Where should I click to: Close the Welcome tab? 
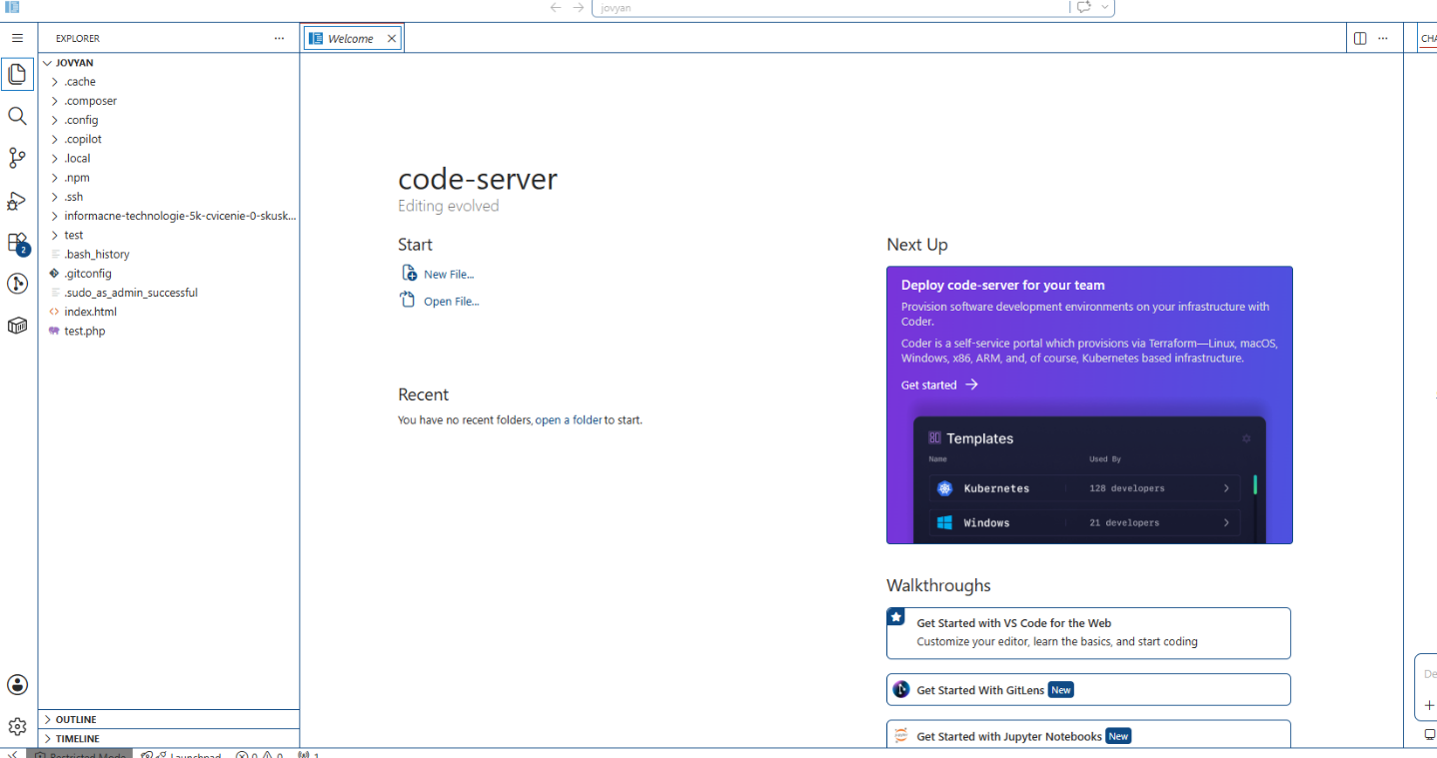[392, 38]
